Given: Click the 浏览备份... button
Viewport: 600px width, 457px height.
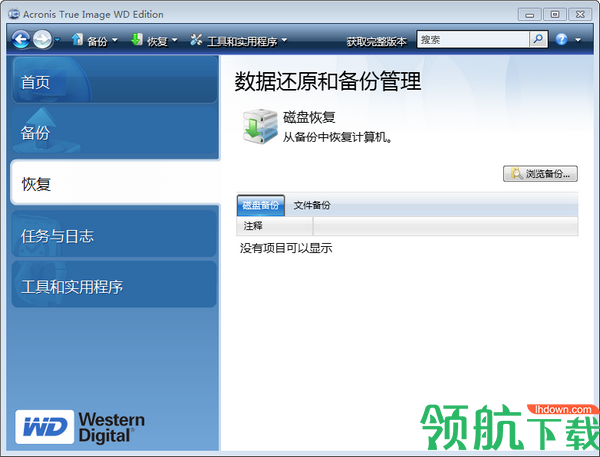Looking at the screenshot, I should [x=540, y=174].
